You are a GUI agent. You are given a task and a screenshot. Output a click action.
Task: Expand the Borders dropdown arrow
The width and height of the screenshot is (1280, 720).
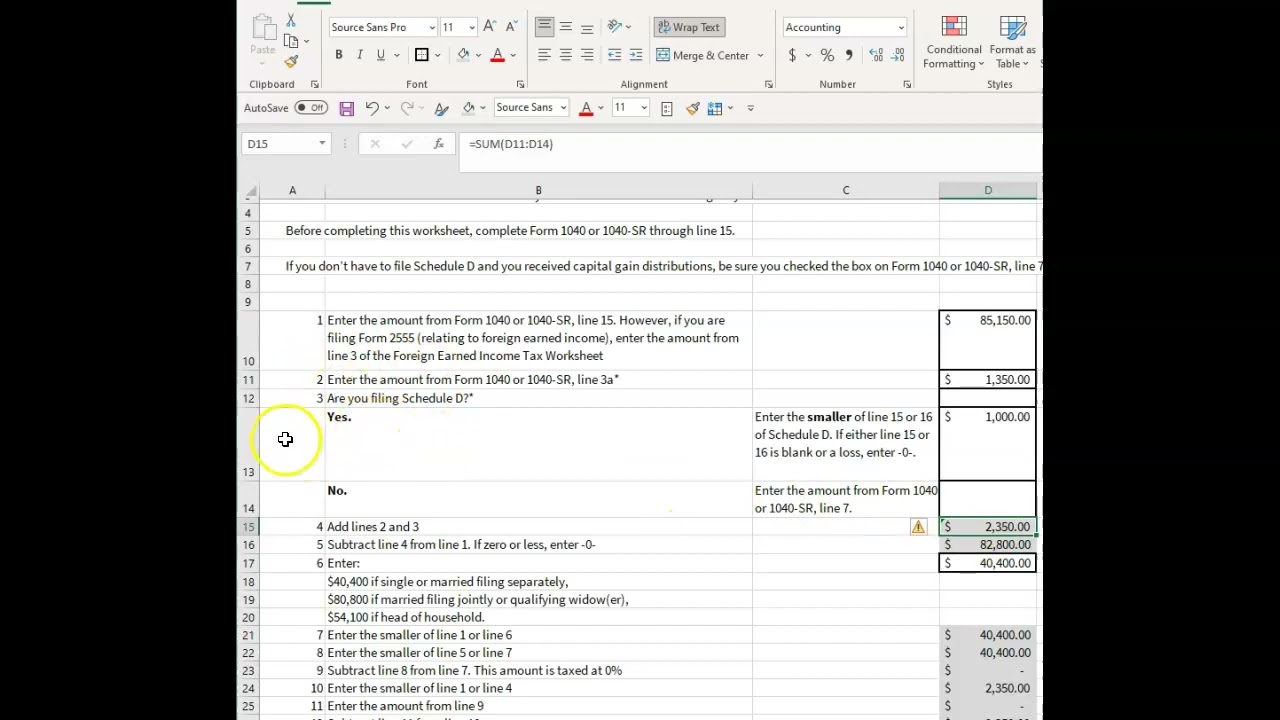pos(437,56)
